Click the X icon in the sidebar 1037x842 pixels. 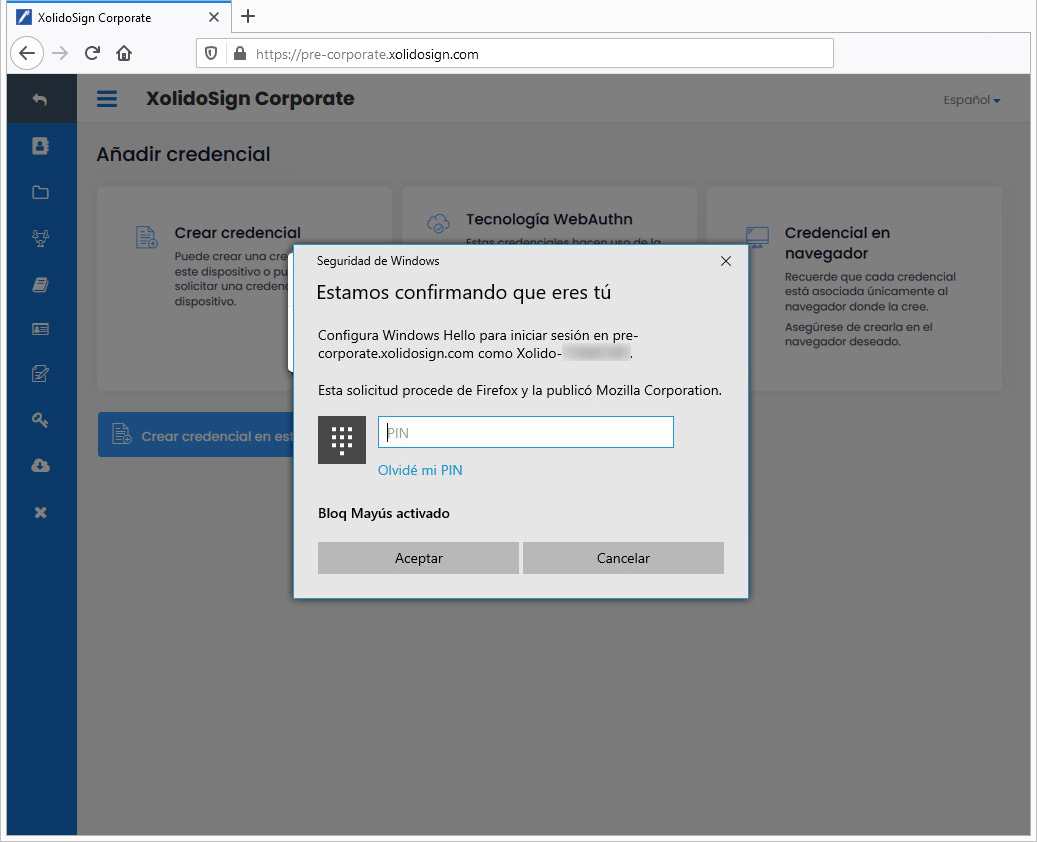[x=40, y=512]
